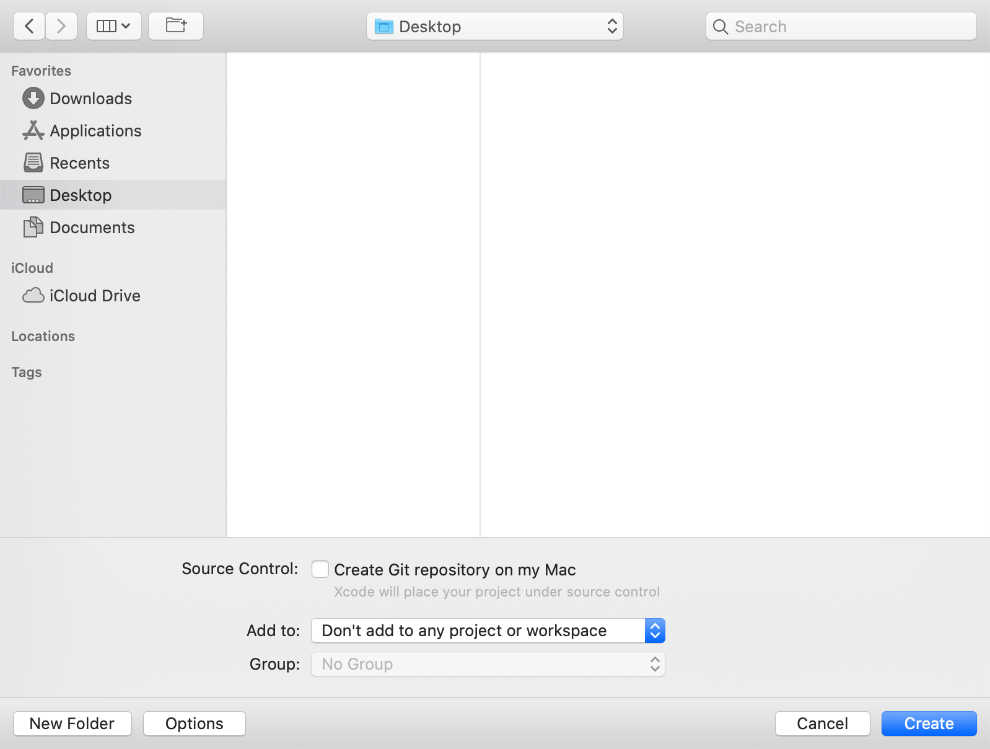Image resolution: width=990 pixels, height=749 pixels.
Task: Go to Recents in the sidebar
Action: 79,163
